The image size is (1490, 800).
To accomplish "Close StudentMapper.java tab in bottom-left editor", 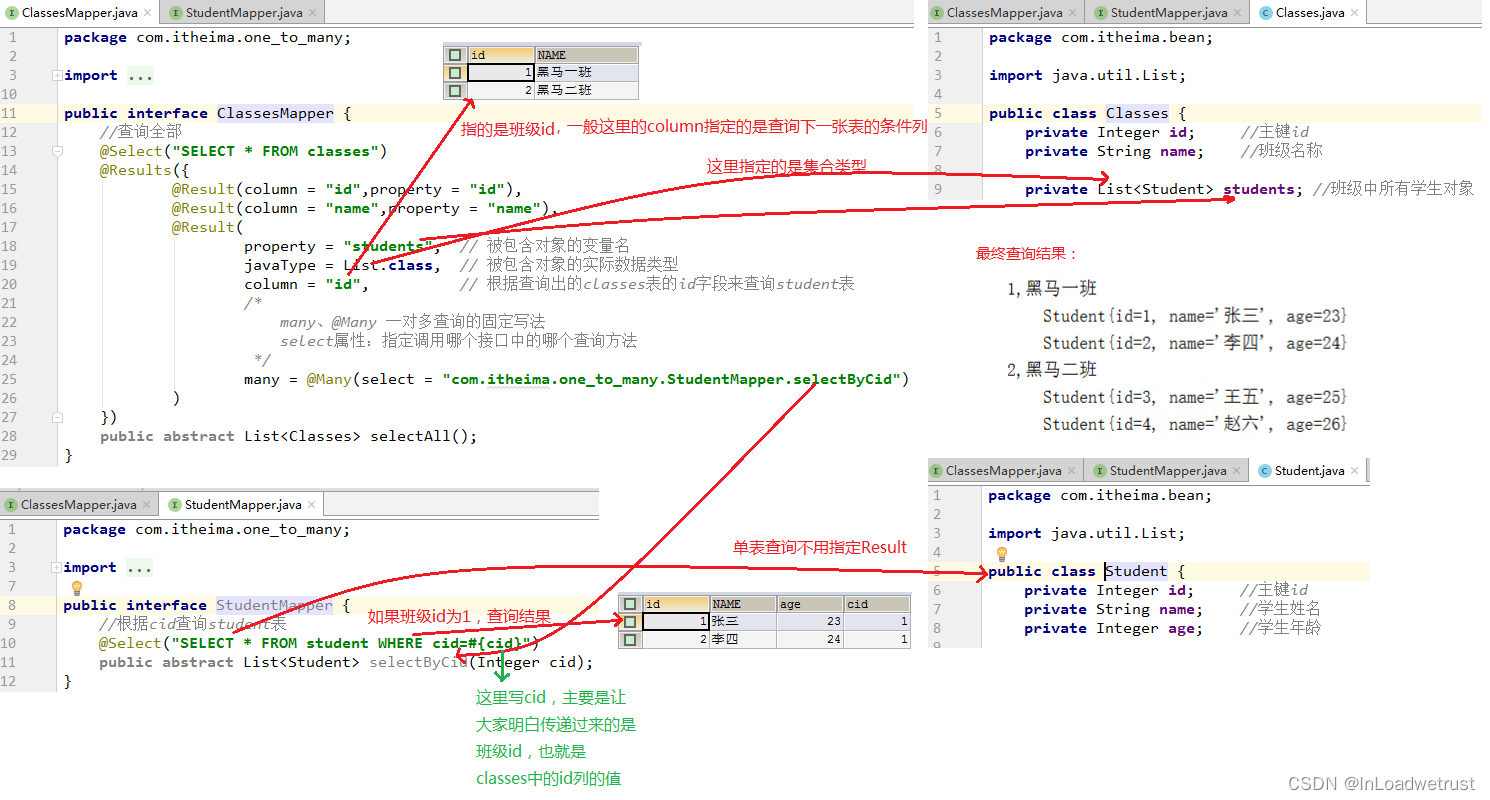I will coord(311,505).
